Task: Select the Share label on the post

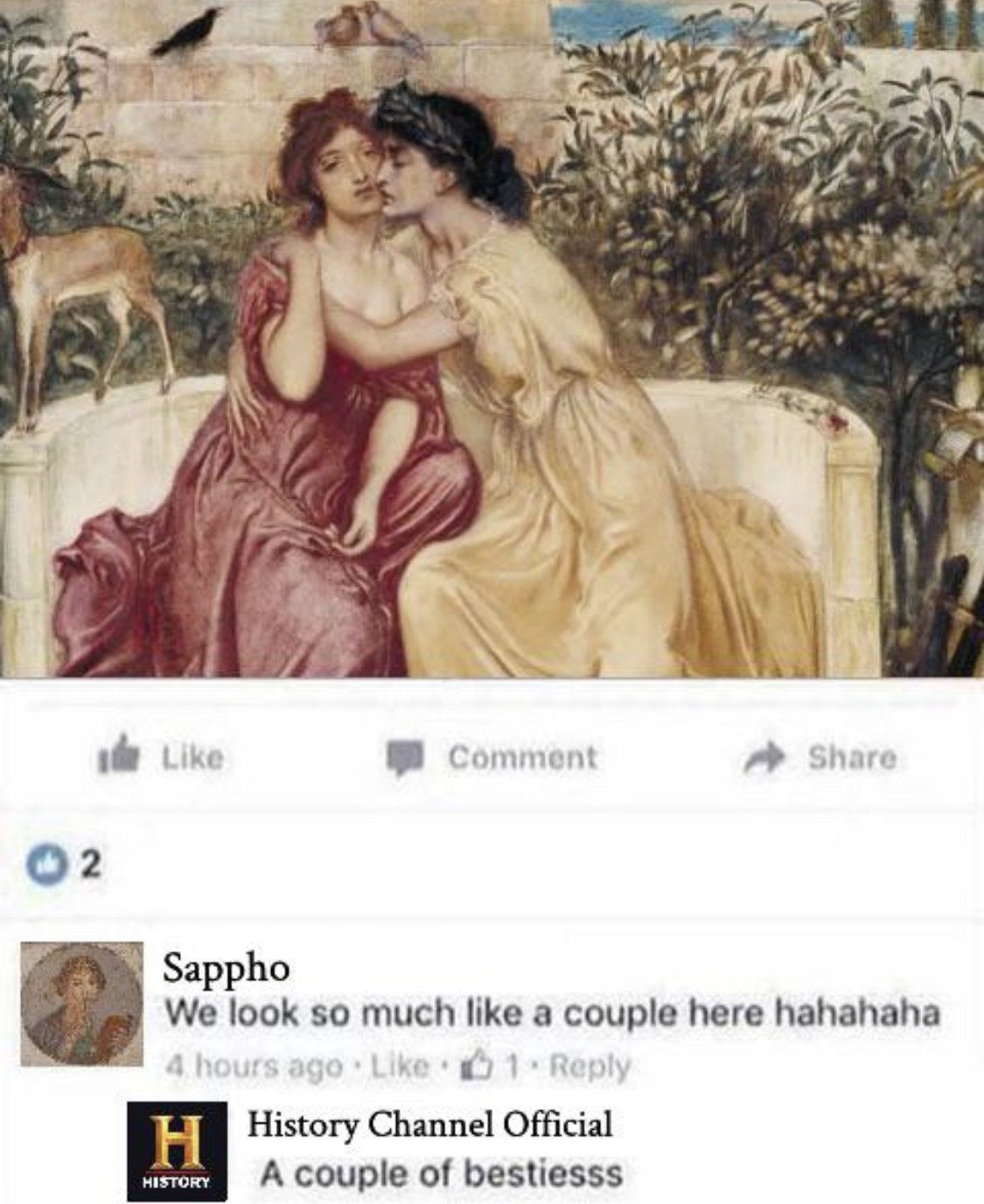Action: (851, 757)
